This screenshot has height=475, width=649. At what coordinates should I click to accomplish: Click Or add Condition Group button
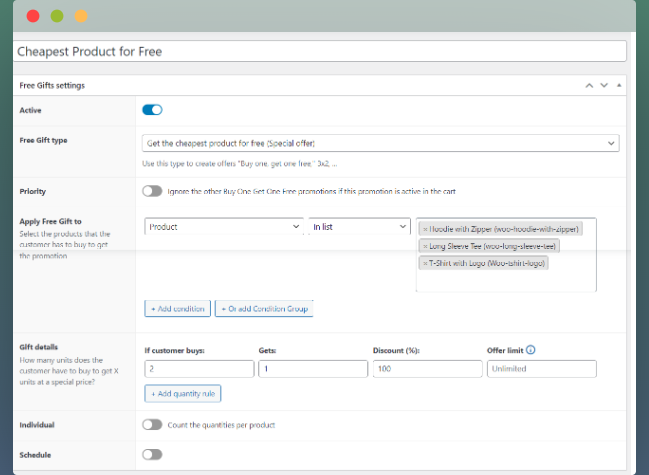(264, 309)
